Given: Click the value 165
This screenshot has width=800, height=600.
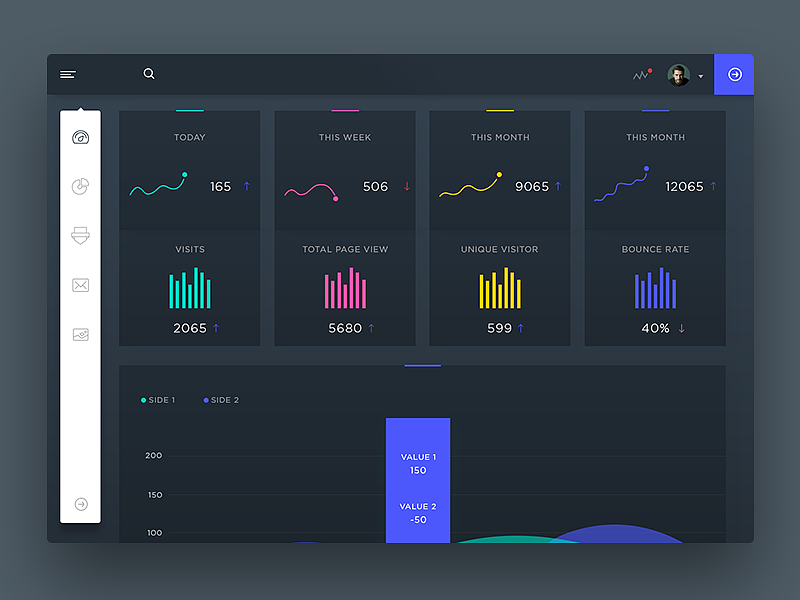Looking at the screenshot, I should coord(220,187).
